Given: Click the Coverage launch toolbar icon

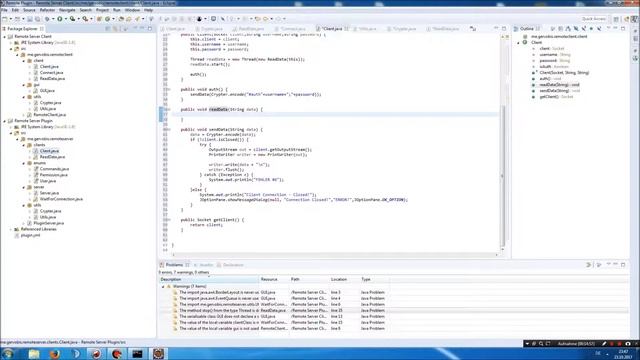Looking at the screenshot, I should coord(72,19).
